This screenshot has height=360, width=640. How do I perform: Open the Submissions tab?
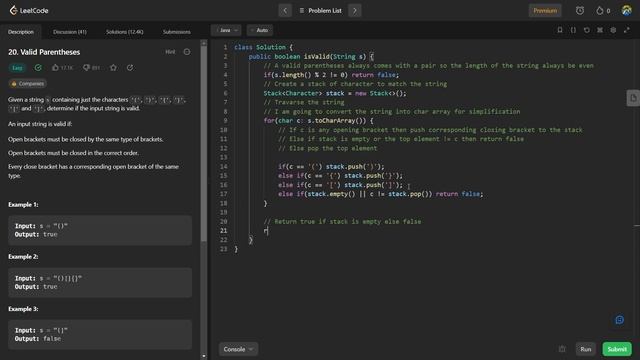pos(177,32)
